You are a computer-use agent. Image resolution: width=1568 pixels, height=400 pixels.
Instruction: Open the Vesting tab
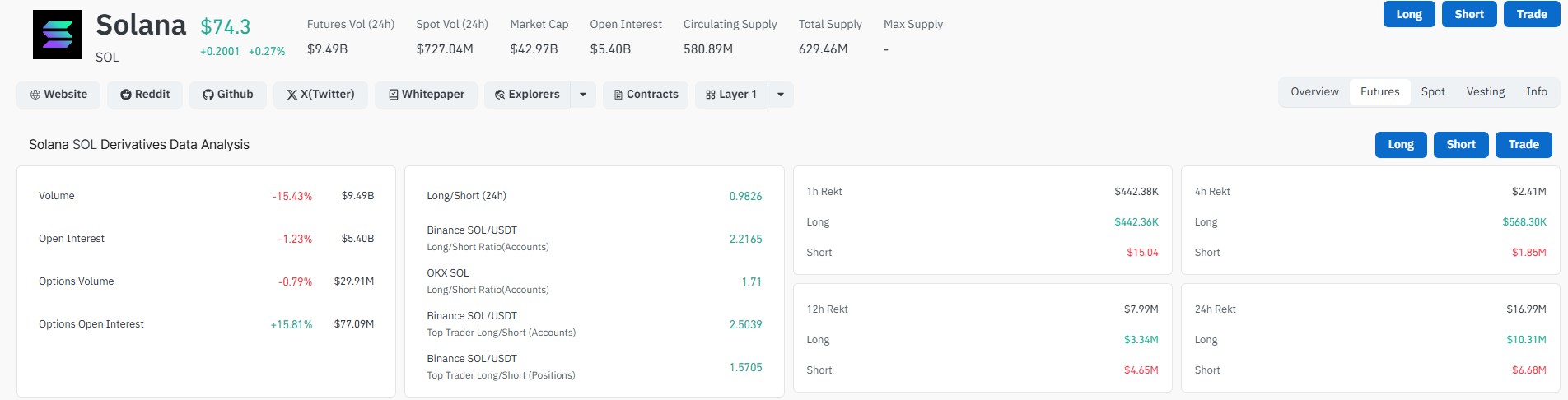click(x=1486, y=92)
